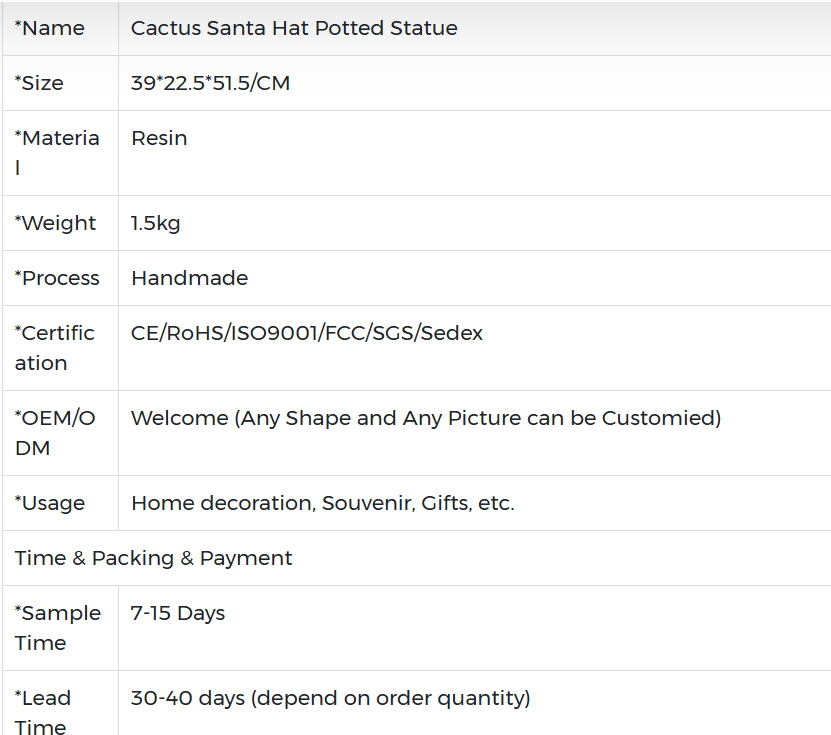Click the "Cactus Santa Hat Potted Statue" name value
The image size is (831, 735).
(294, 28)
